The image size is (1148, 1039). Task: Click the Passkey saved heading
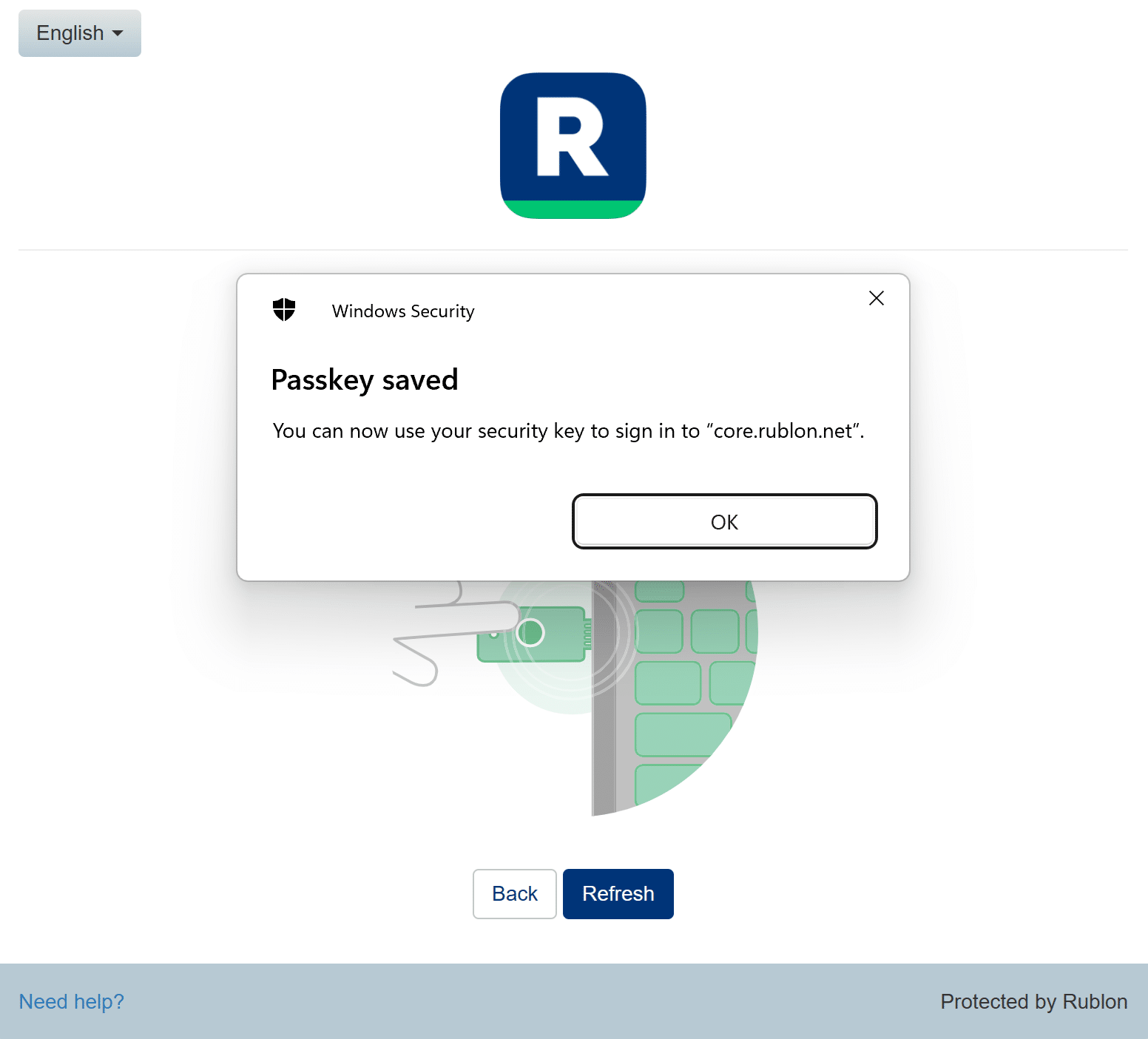[x=365, y=380]
